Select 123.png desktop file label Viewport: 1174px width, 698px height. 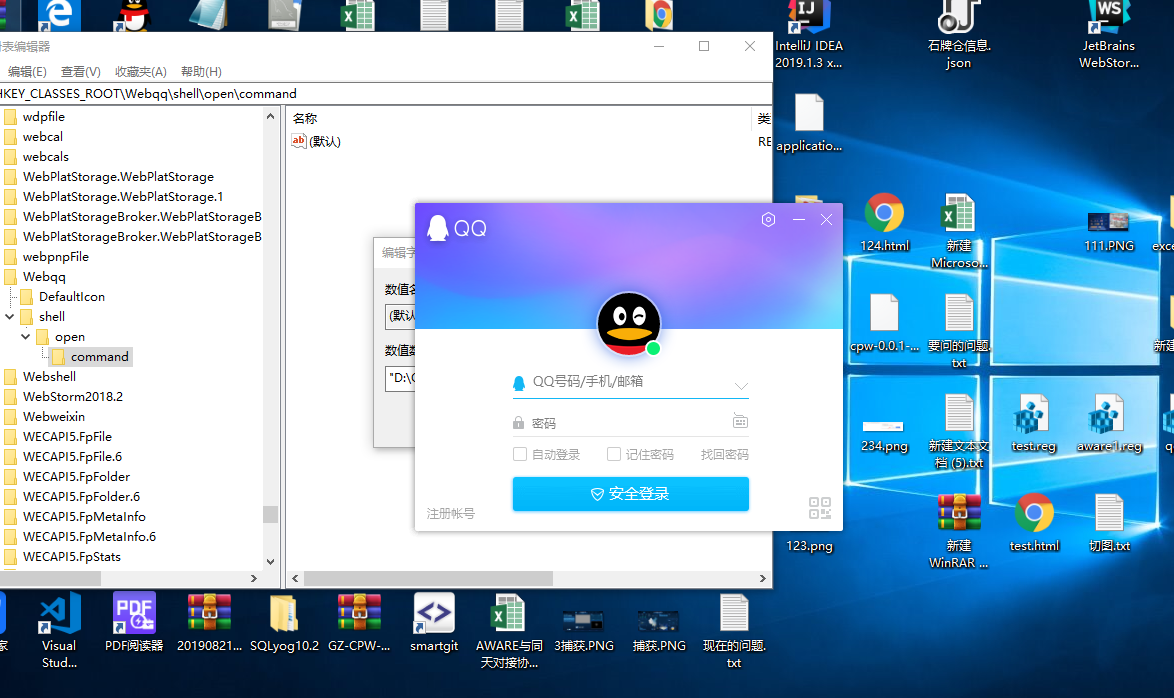click(809, 546)
